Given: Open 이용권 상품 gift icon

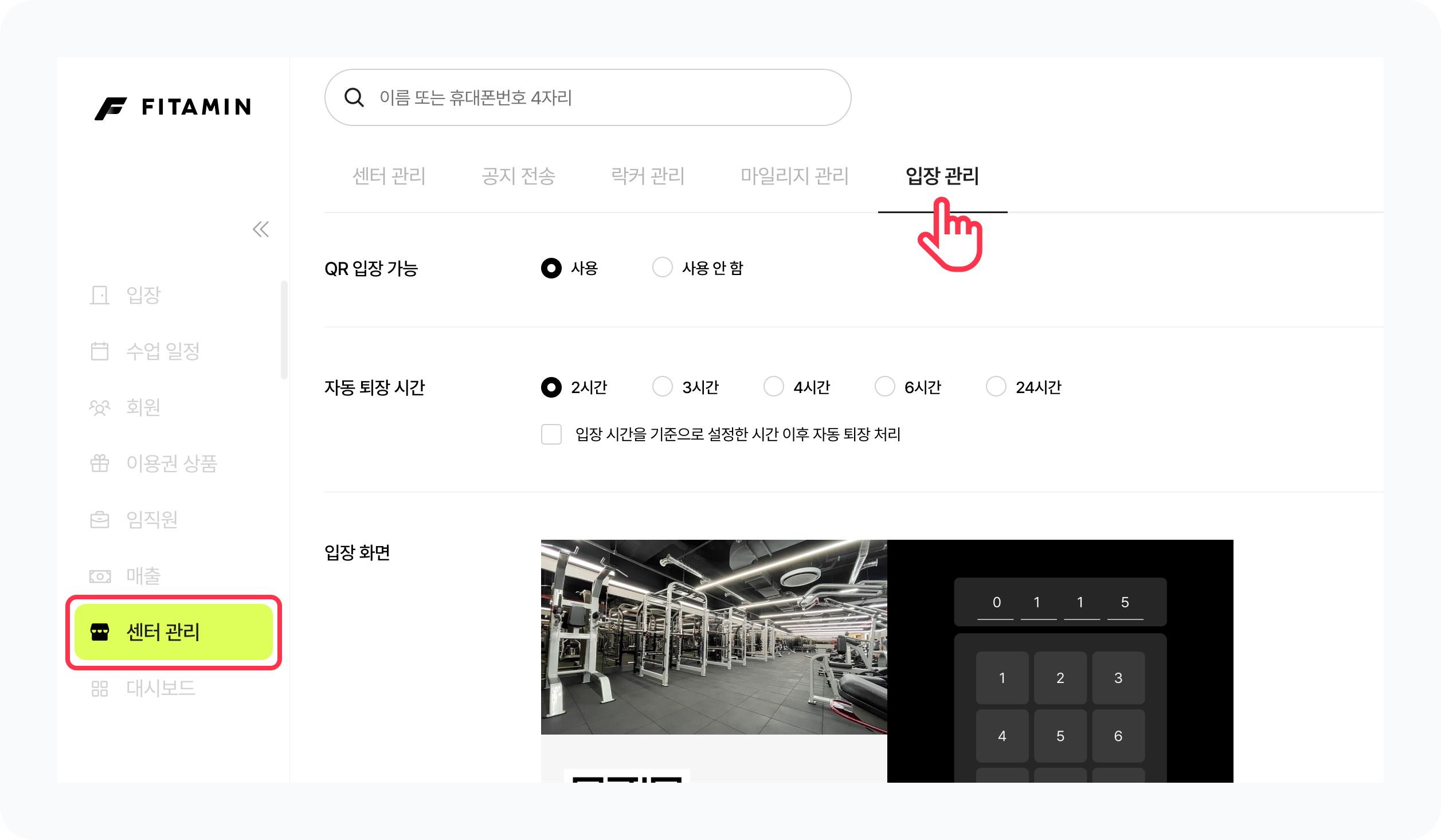Looking at the screenshot, I should [100, 463].
